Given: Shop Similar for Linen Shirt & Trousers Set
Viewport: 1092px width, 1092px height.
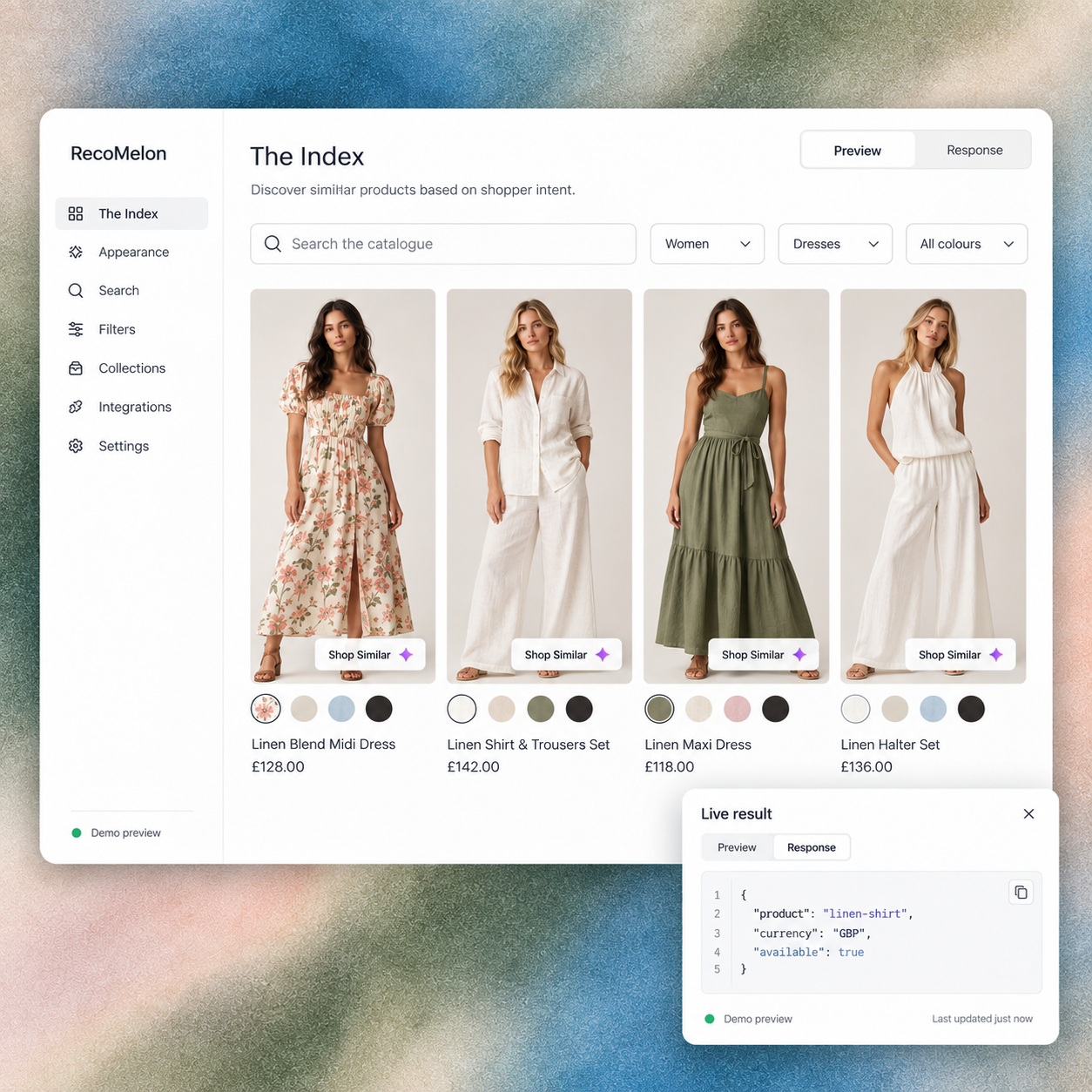Looking at the screenshot, I should click(566, 655).
